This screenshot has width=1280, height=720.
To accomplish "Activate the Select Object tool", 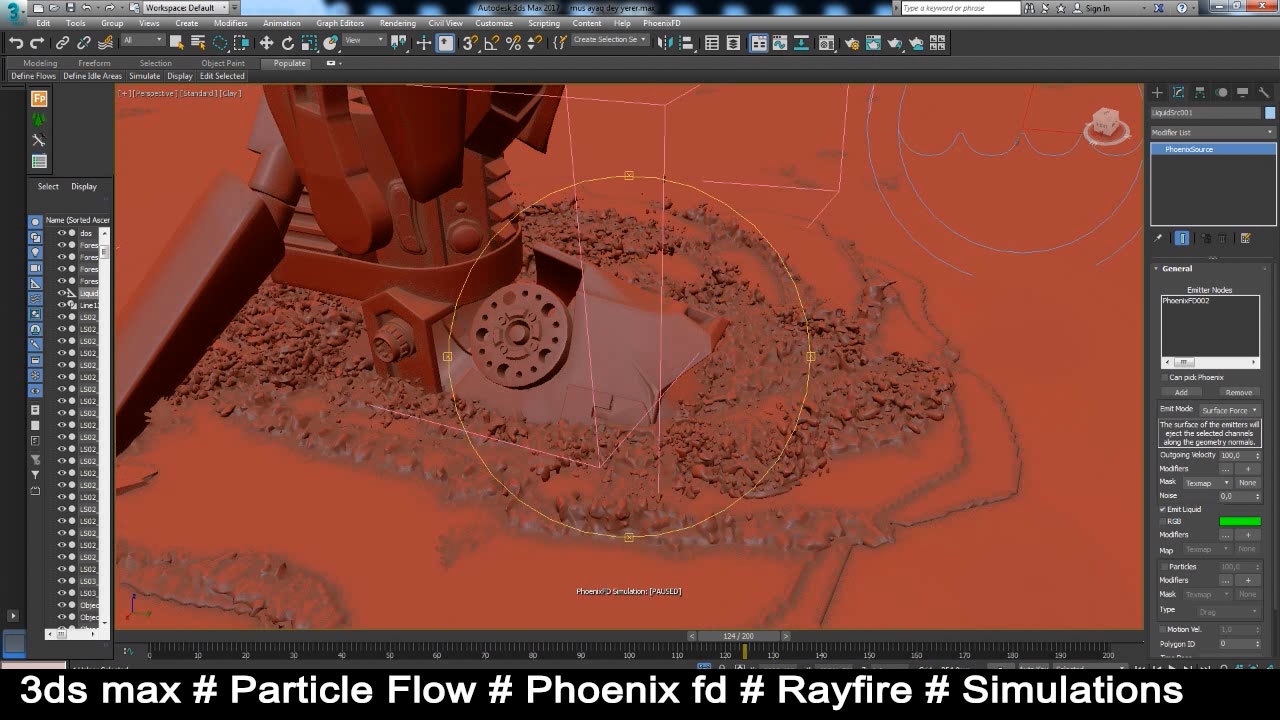I will pyautogui.click(x=177, y=43).
